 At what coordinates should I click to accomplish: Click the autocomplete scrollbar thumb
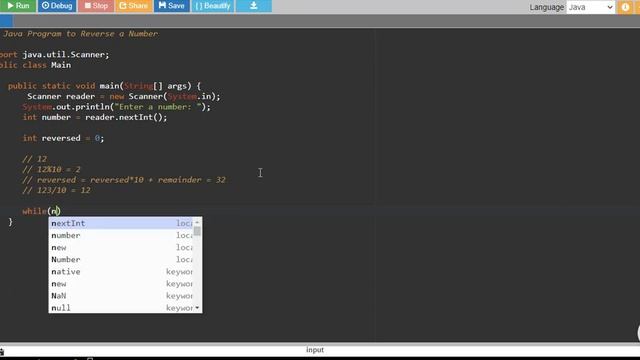[x=197, y=231]
